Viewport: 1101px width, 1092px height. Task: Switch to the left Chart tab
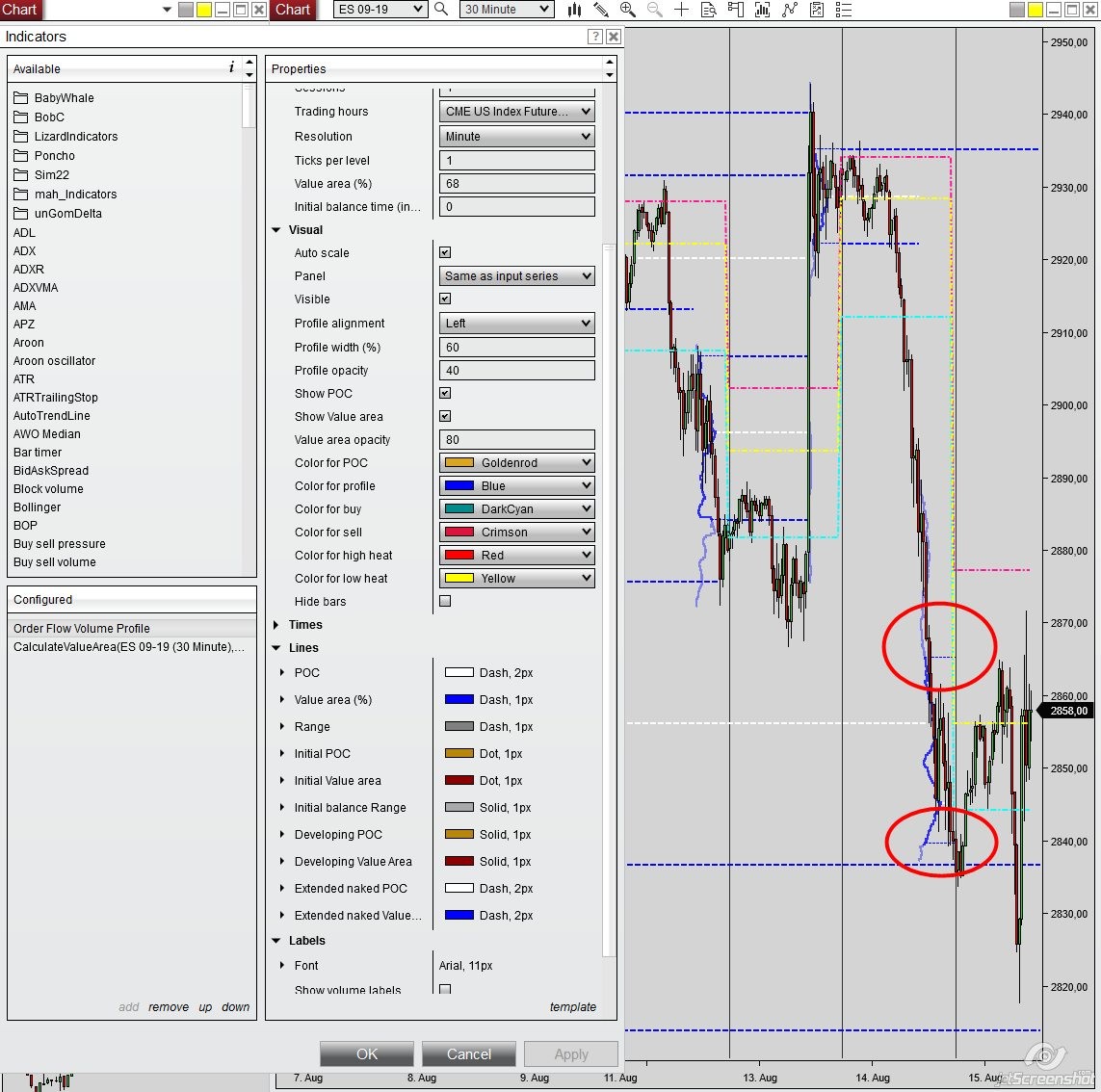[x=20, y=9]
